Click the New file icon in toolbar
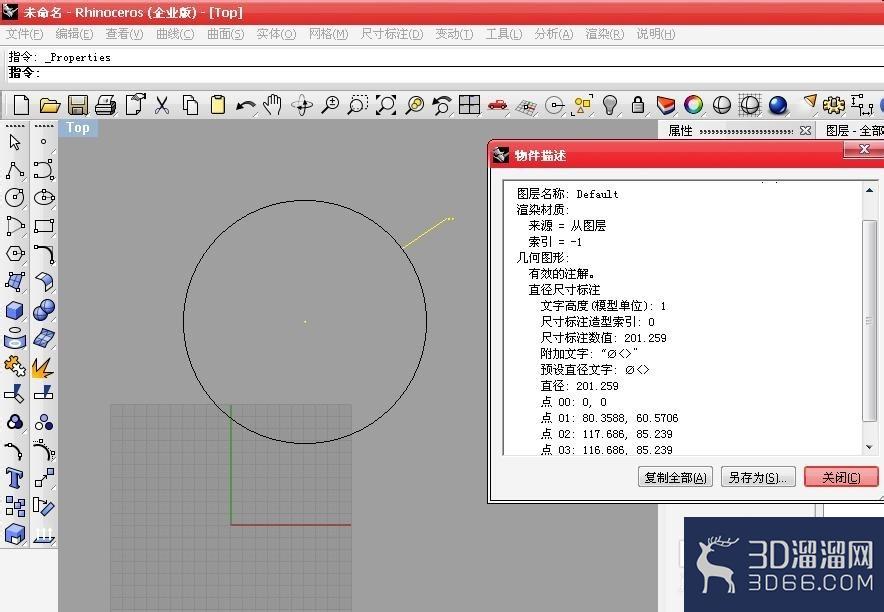The height and width of the screenshot is (612, 884). [21, 105]
